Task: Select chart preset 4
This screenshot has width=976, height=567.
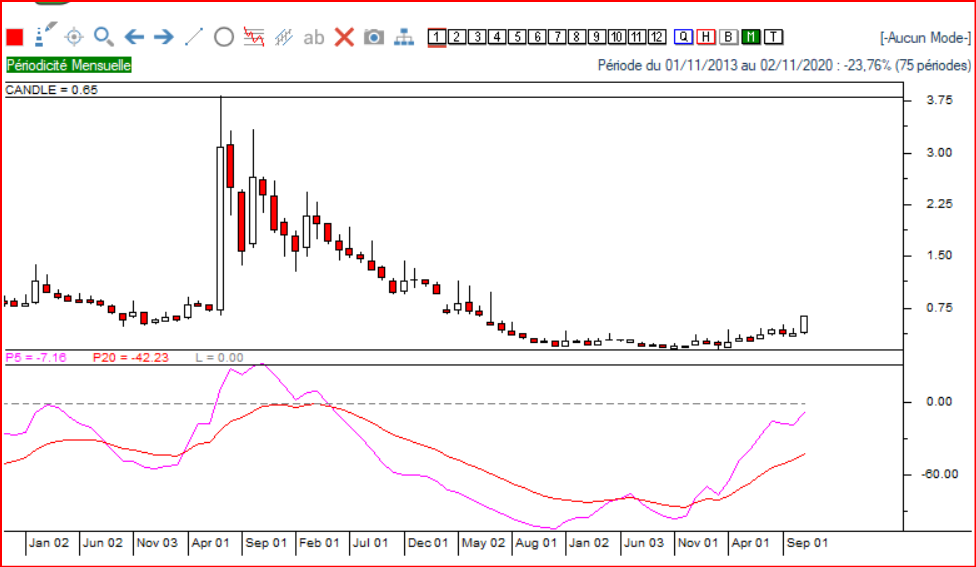Action: 497,37
